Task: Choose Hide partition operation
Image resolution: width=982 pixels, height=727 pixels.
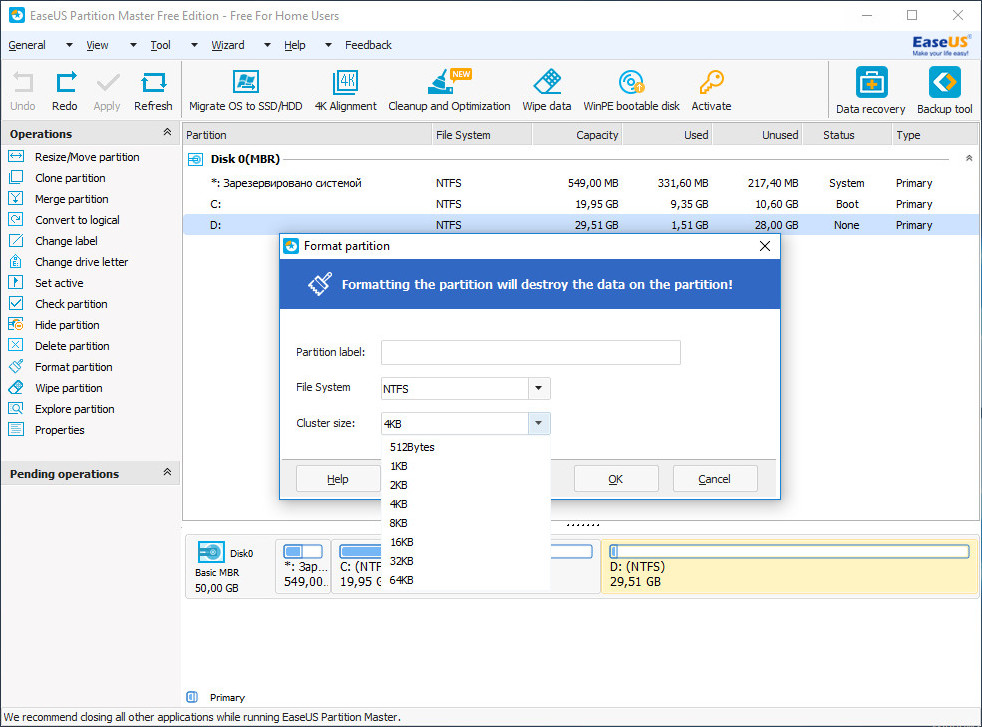Action: (x=67, y=325)
